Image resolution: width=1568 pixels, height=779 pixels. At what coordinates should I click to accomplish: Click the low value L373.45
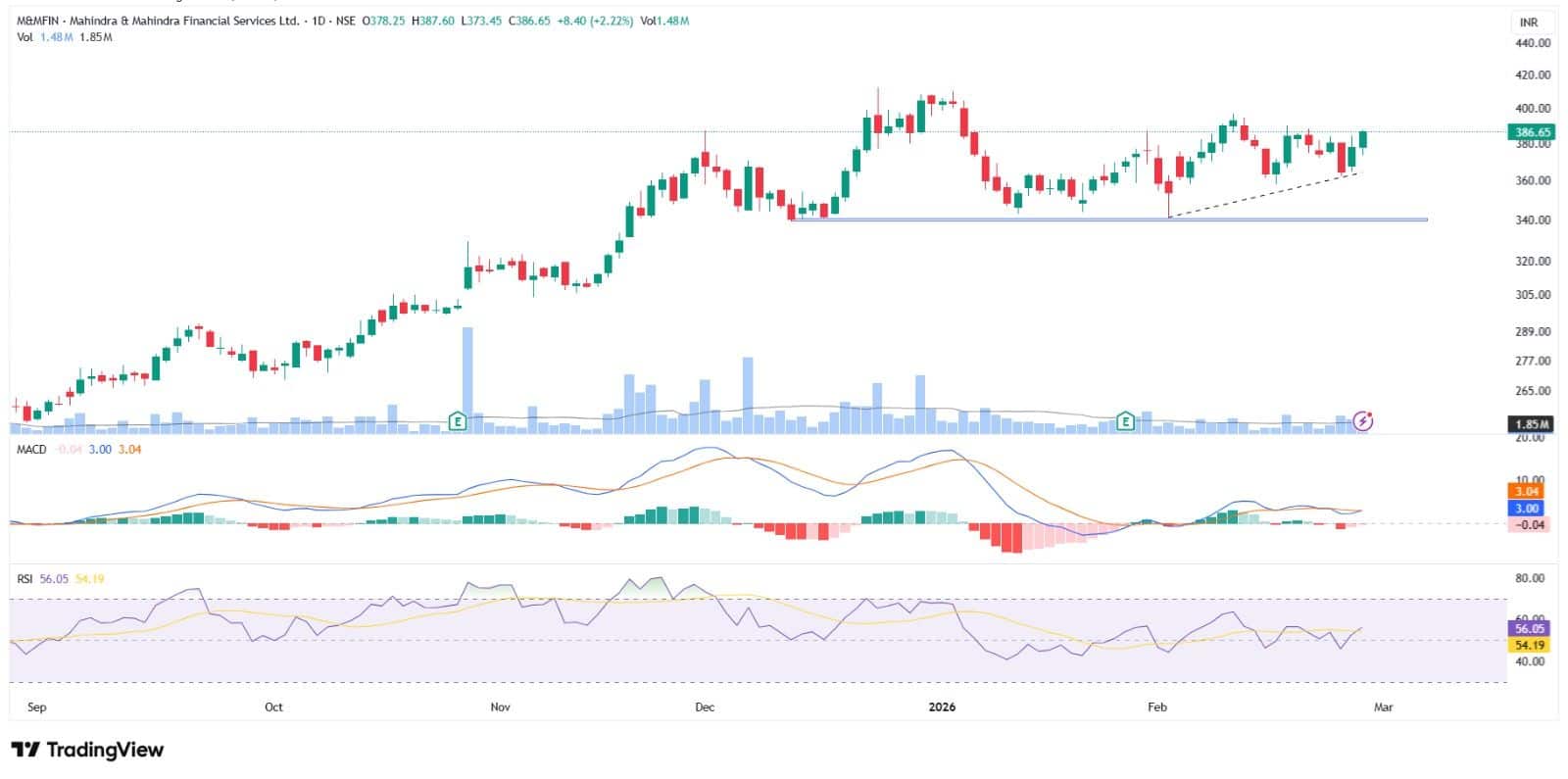[x=480, y=21]
